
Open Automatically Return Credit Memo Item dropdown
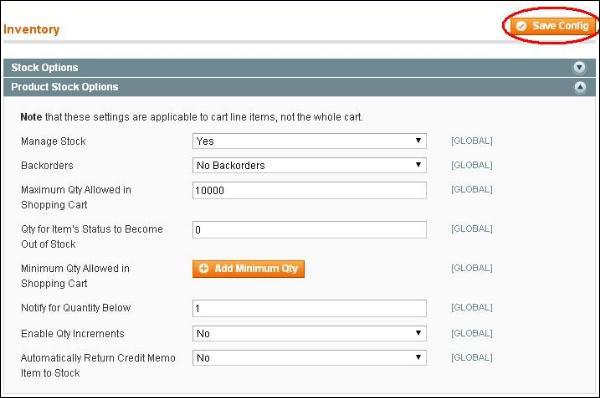point(309,358)
